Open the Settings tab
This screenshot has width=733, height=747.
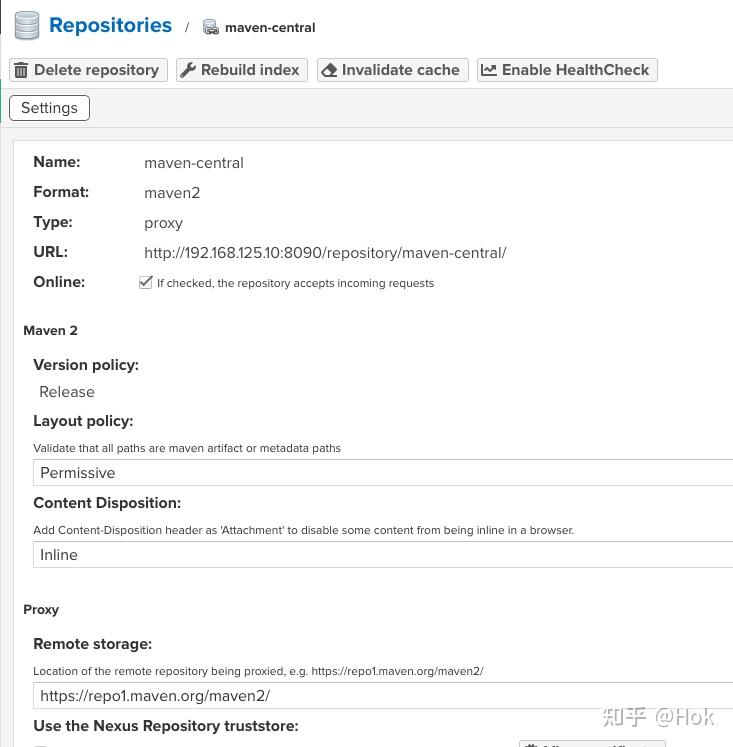tap(50, 108)
